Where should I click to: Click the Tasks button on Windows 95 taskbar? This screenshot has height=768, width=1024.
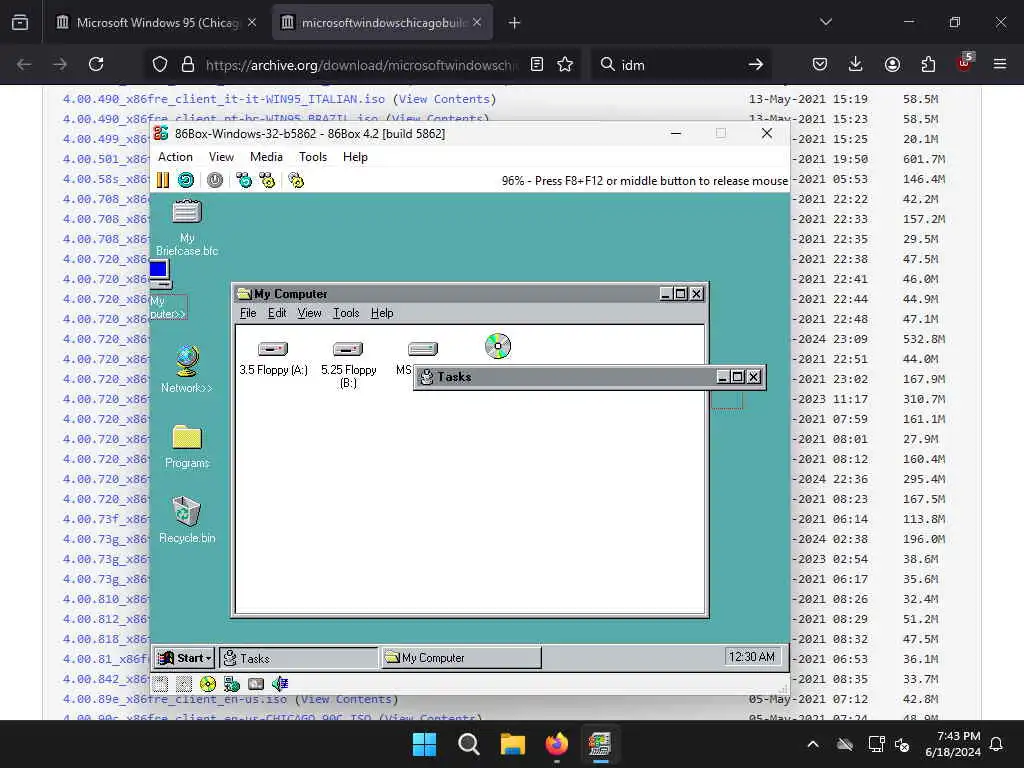(298, 658)
